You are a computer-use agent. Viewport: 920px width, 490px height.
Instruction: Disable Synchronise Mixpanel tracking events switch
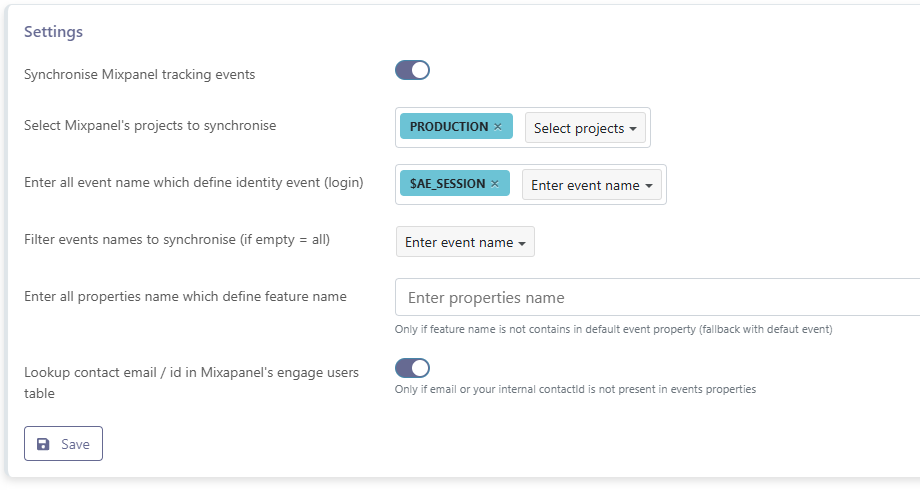(412, 70)
